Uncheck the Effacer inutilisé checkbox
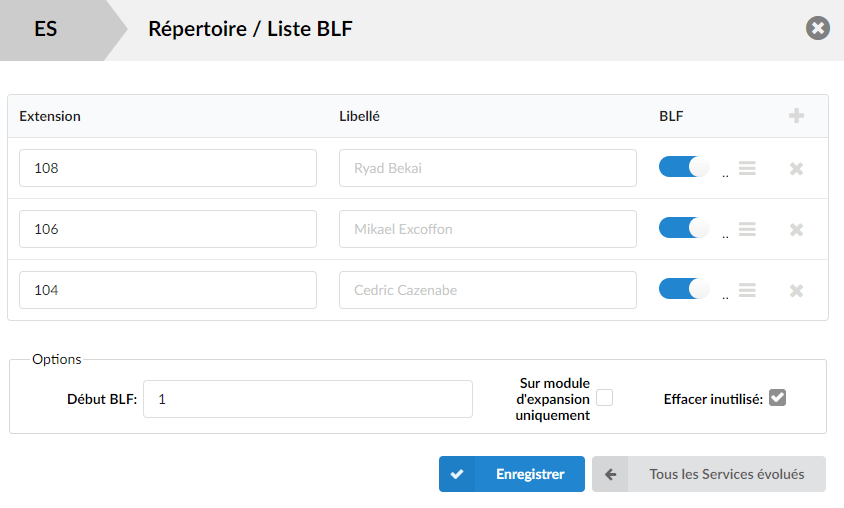This screenshot has width=844, height=508. [777, 398]
